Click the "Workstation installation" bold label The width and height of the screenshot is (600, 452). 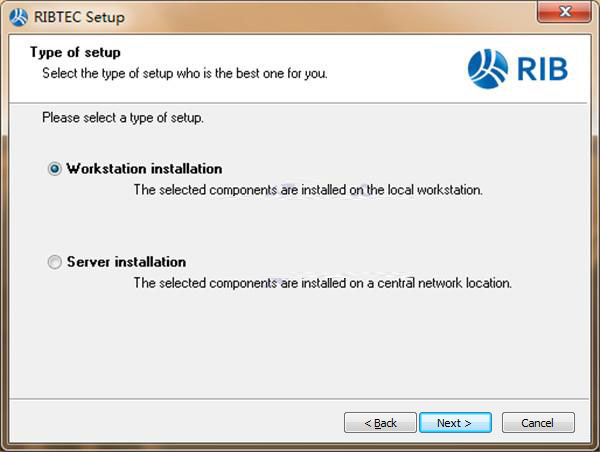[x=144, y=169]
